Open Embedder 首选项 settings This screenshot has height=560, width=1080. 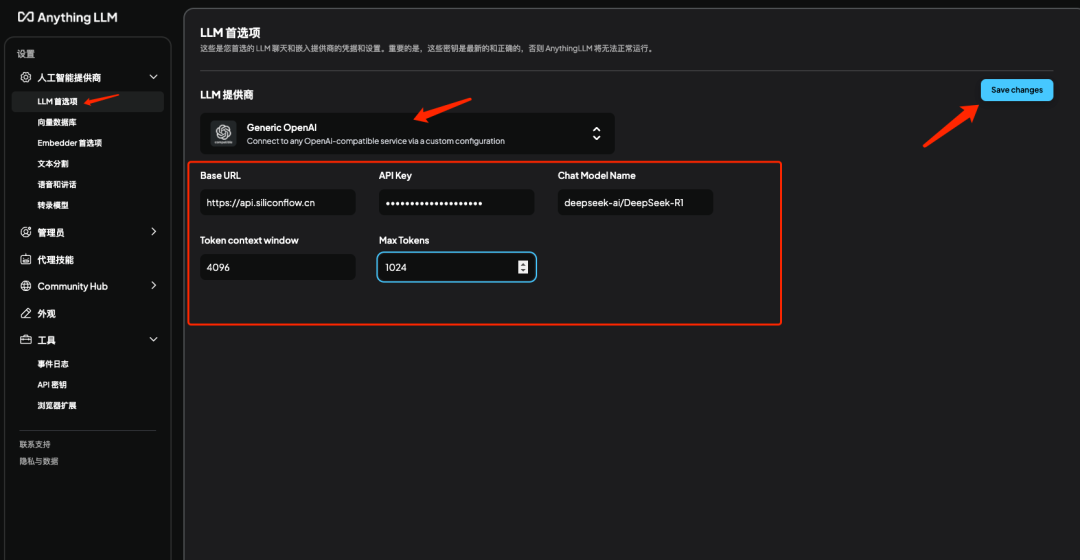(x=69, y=143)
